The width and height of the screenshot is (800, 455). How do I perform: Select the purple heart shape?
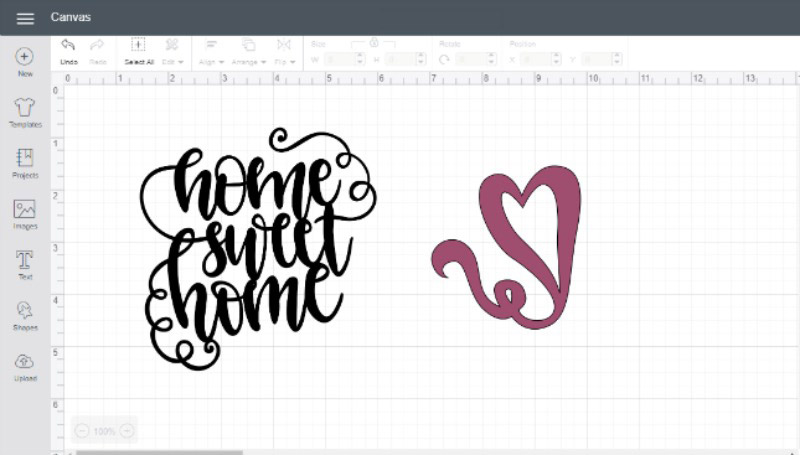pos(506,247)
